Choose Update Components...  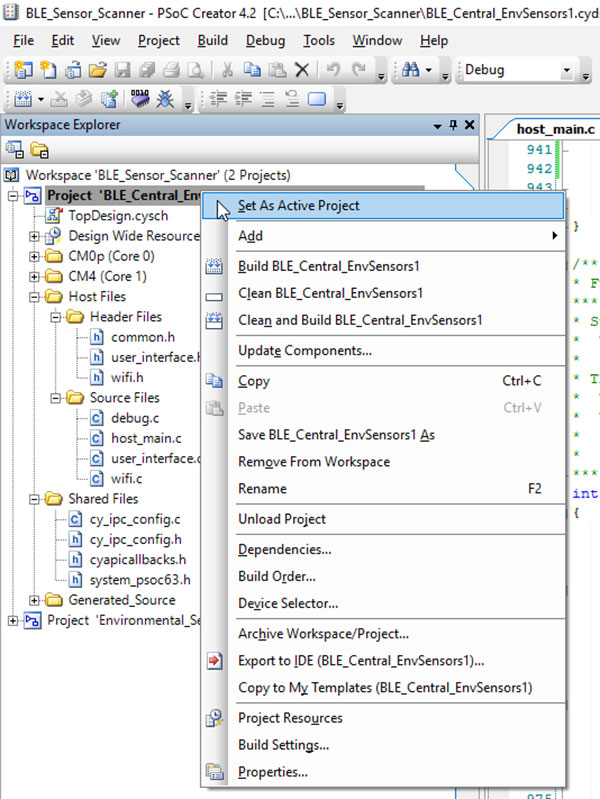pyautogui.click(x=383, y=351)
